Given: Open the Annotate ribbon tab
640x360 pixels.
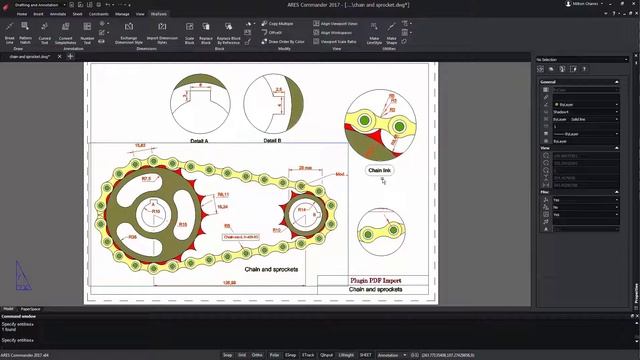Looking at the screenshot, I should [58, 14].
